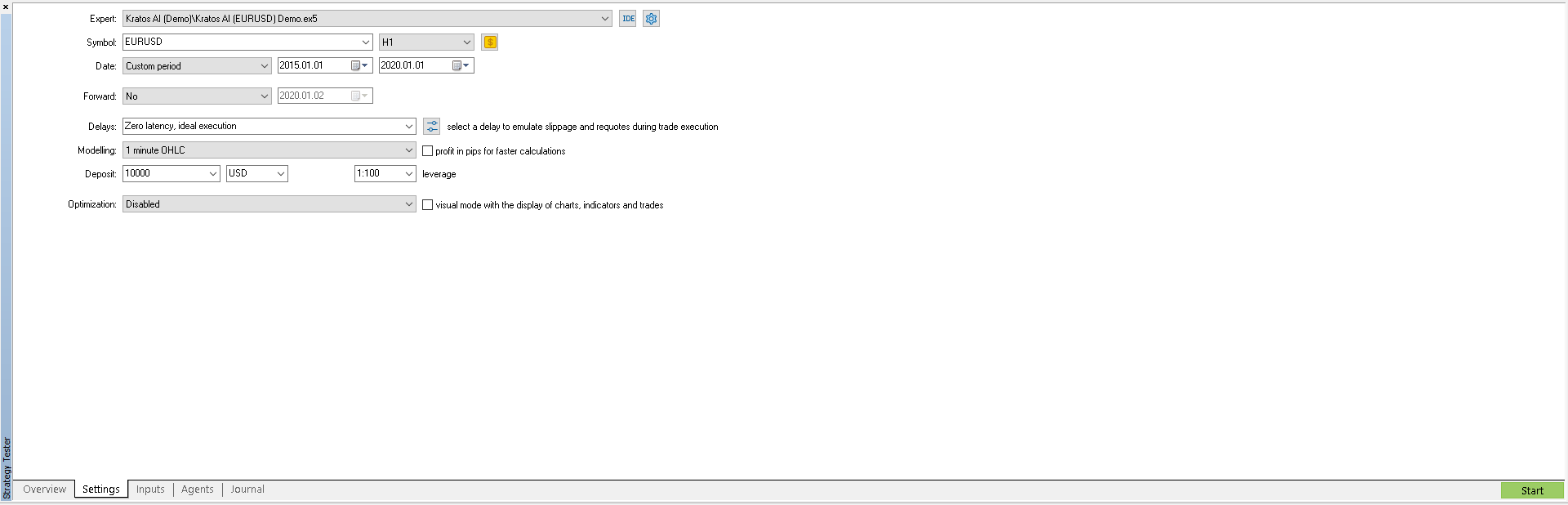The height and width of the screenshot is (505, 1568).
Task: Expand the Expert advisor dropdown
Action: point(604,19)
